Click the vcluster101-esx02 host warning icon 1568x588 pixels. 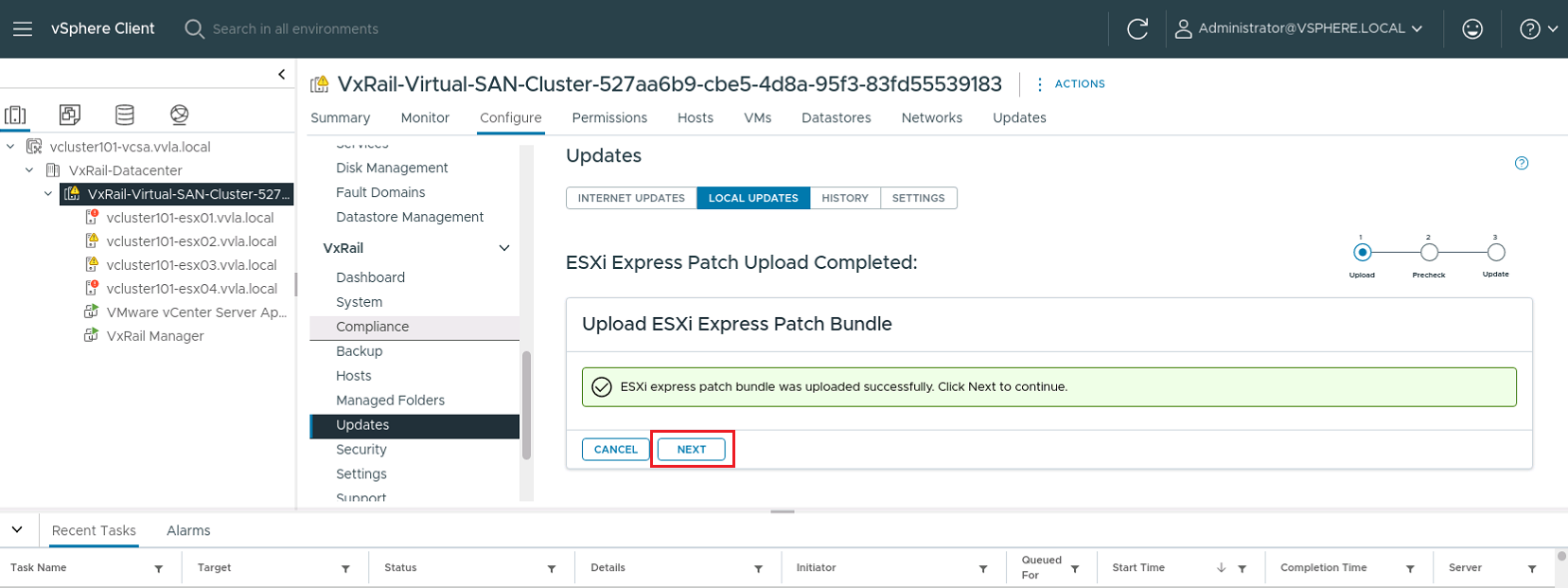92,241
